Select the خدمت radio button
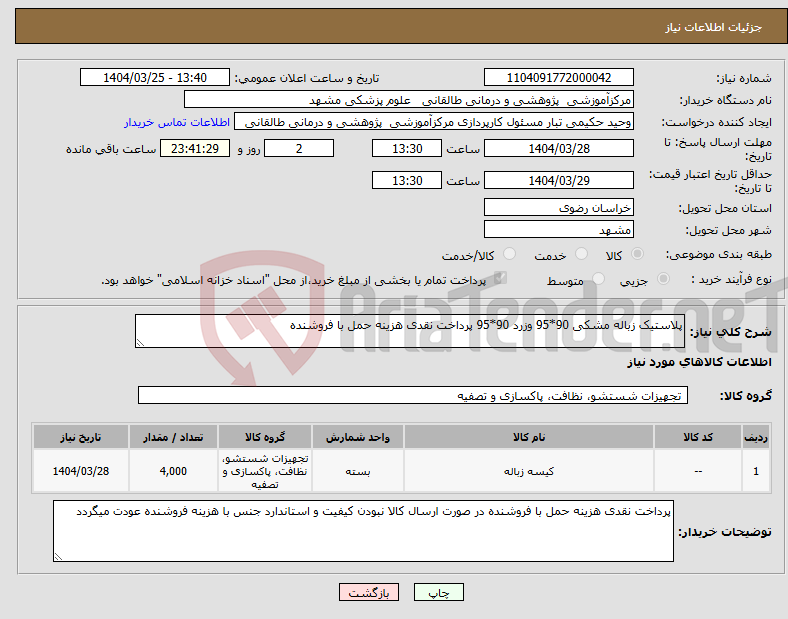 click(581, 254)
